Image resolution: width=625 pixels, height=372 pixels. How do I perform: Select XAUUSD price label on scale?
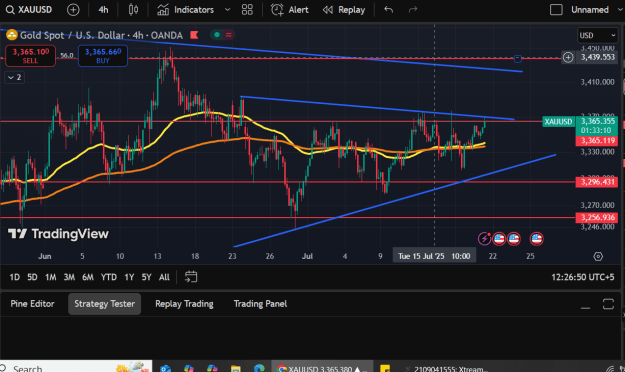point(558,122)
